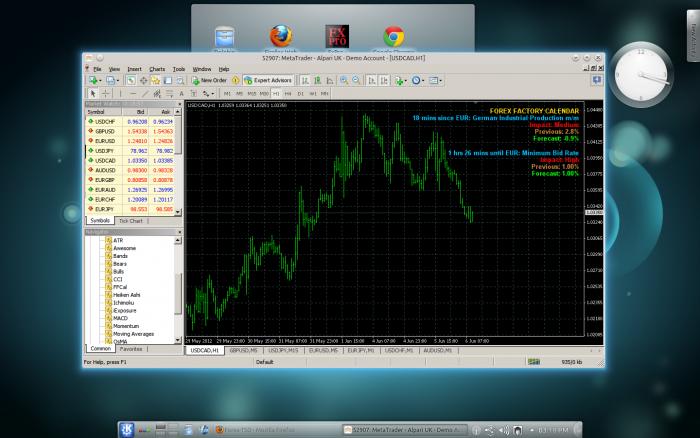
Task: Click the draw text label tool
Action: pos(181,94)
